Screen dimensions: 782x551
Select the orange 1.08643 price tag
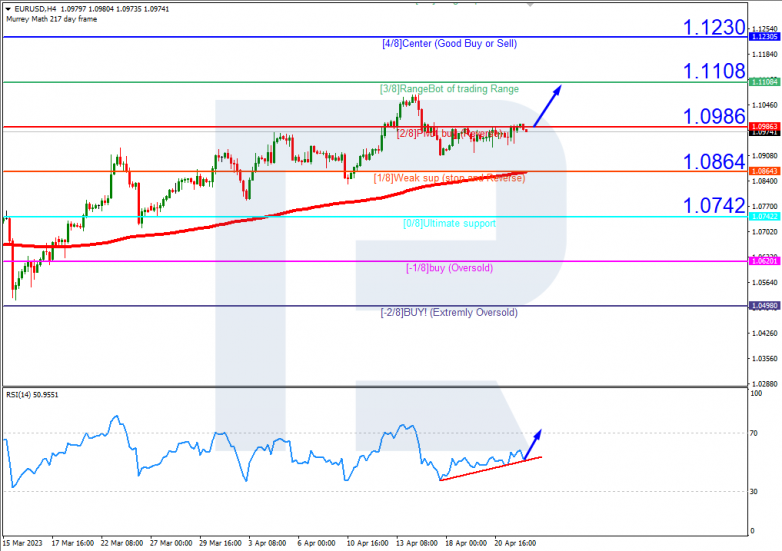tap(764, 171)
